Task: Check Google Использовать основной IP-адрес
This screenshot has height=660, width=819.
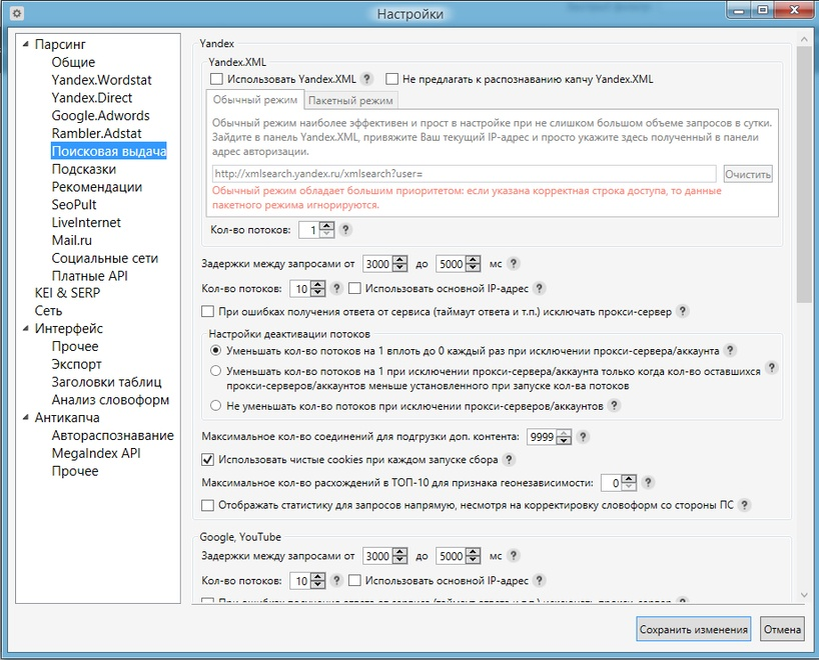Action: [355, 580]
